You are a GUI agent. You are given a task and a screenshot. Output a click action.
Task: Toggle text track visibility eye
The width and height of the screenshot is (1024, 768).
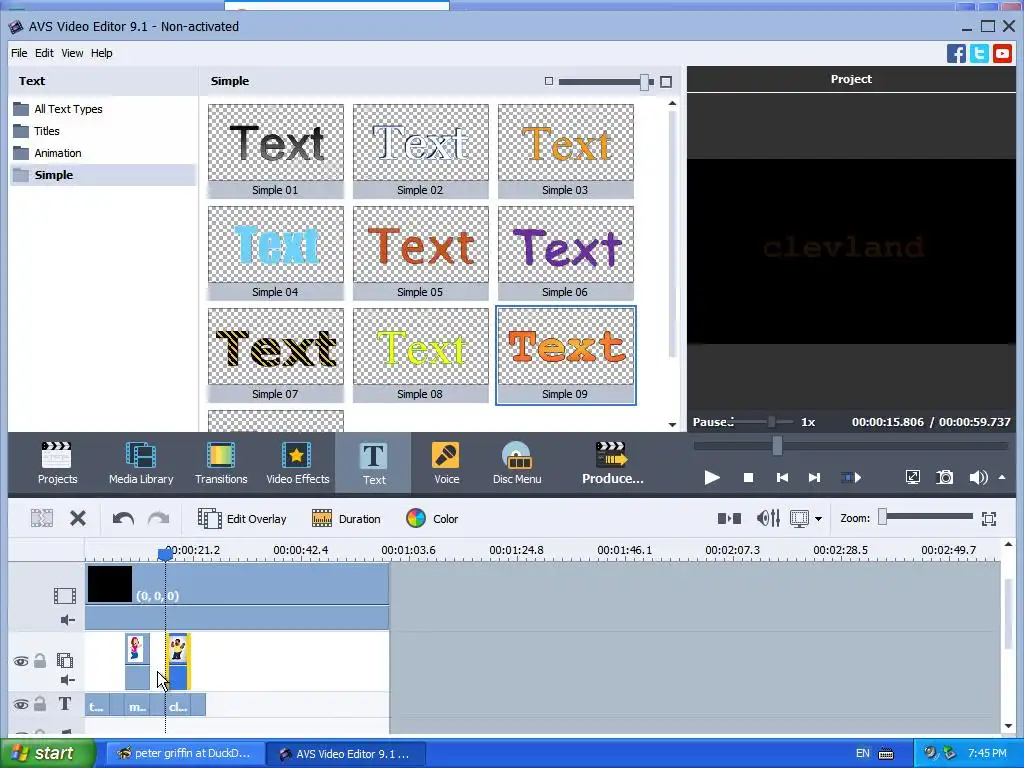point(21,704)
